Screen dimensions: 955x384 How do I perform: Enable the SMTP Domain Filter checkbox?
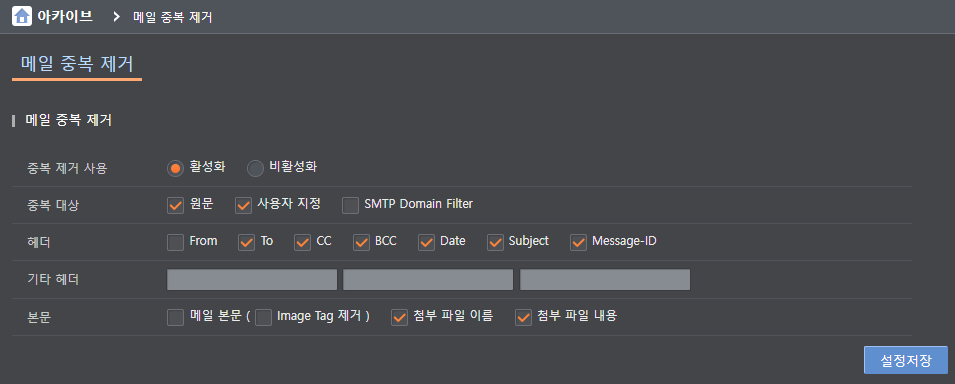point(350,205)
